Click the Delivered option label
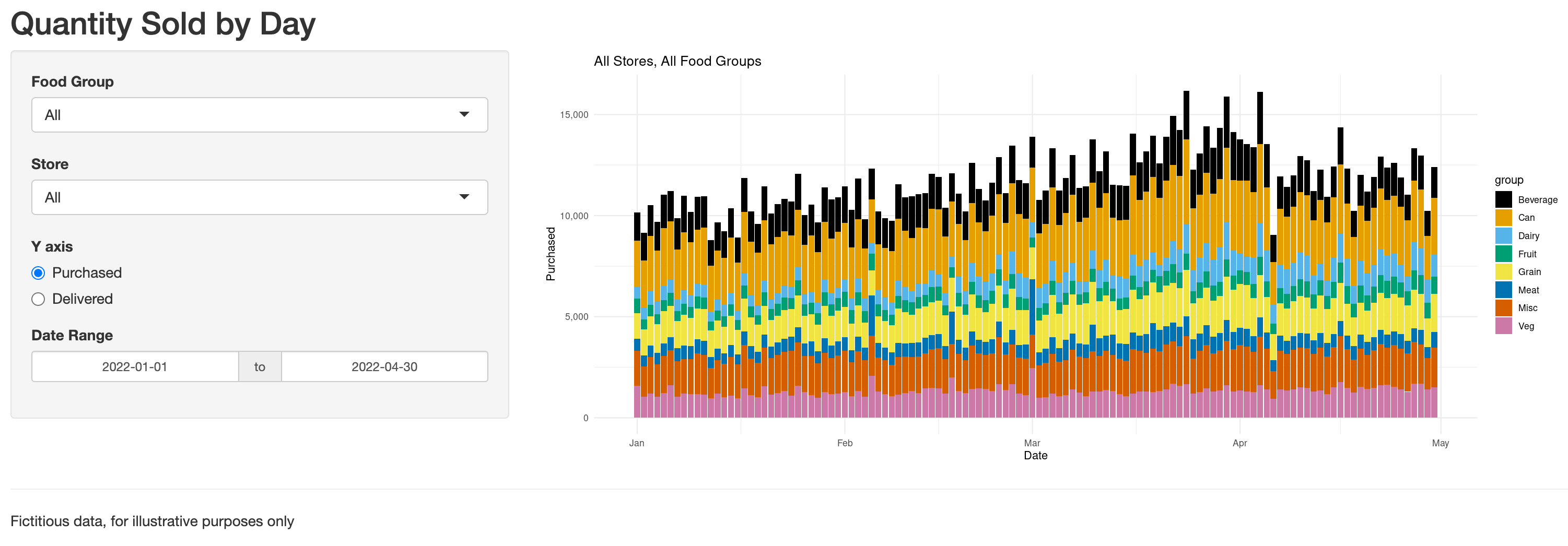The width and height of the screenshot is (1568, 546). (x=82, y=299)
